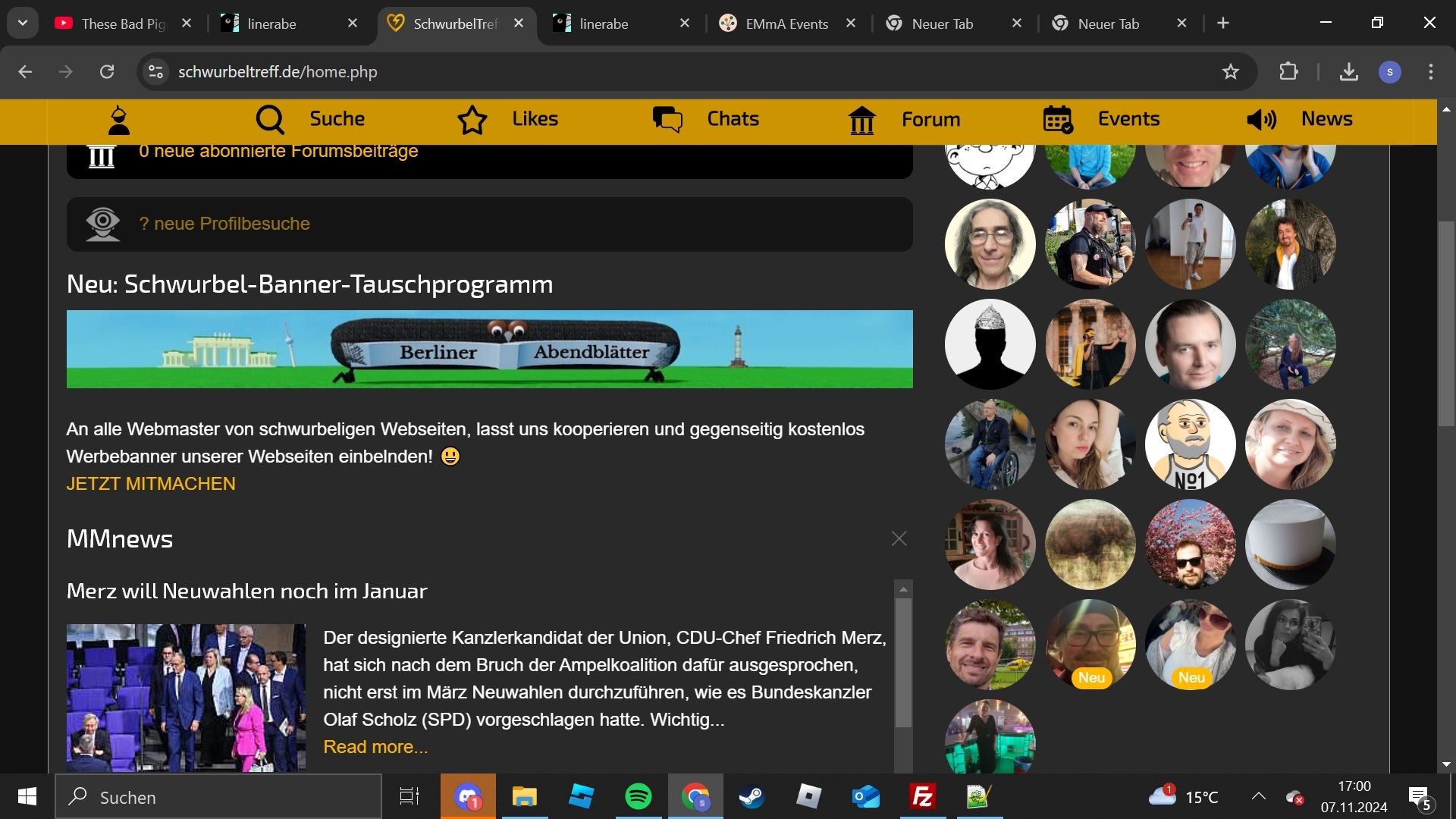Expand the tab search dropdown arrow
Viewport: 1456px width, 819px height.
(x=23, y=23)
